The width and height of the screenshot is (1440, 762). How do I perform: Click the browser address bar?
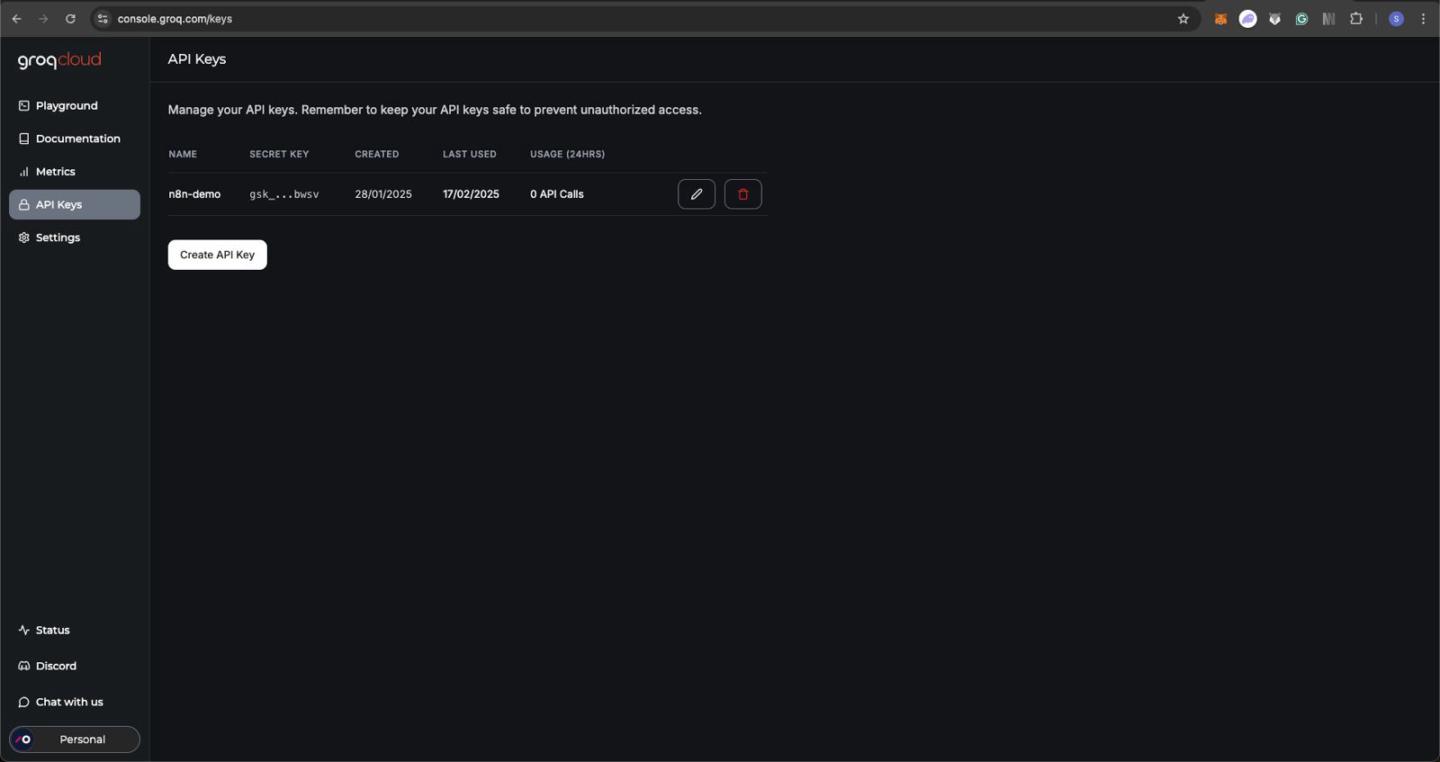point(400,18)
